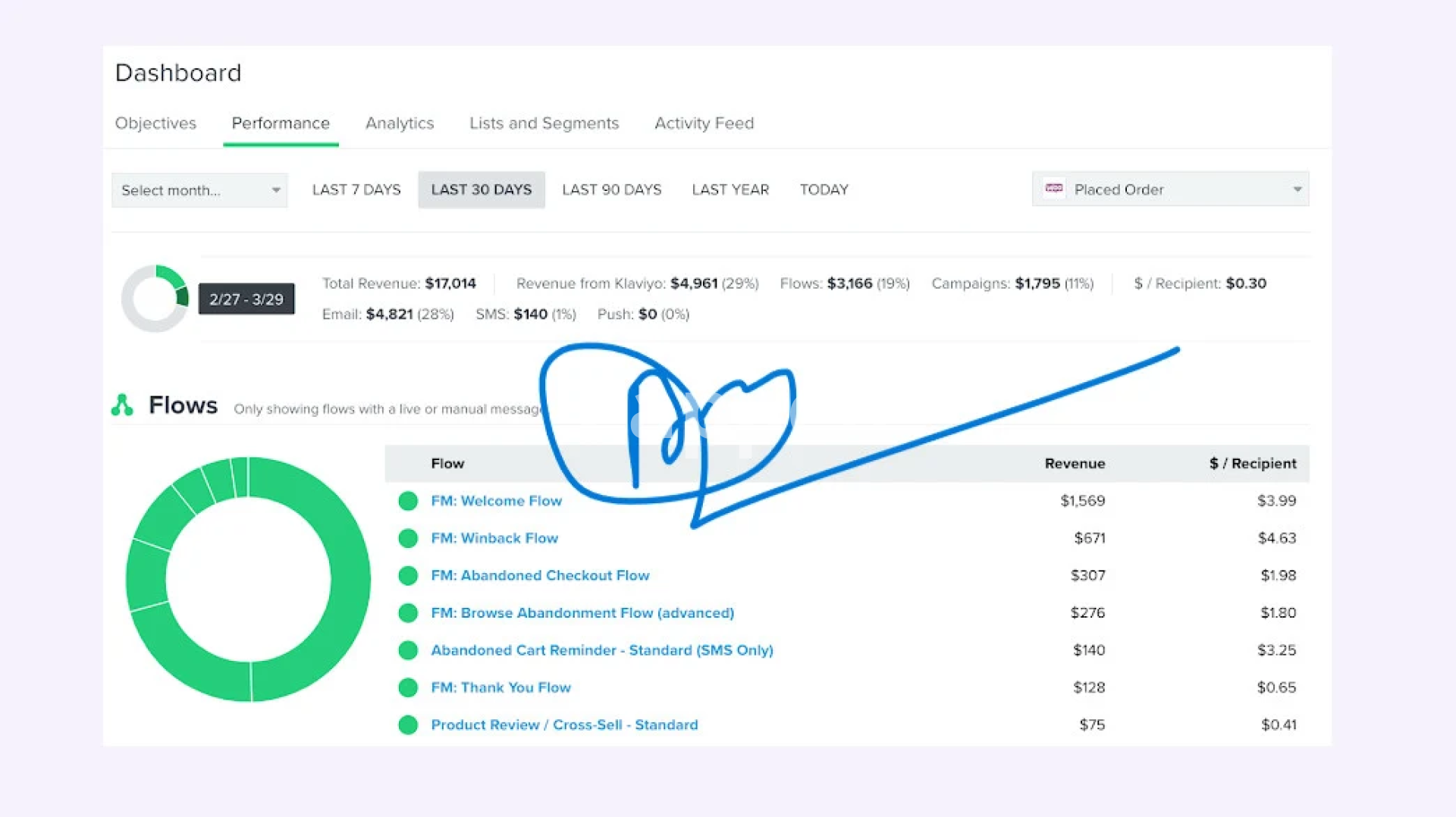This screenshot has height=817, width=1456.
Task: Open the Select month dropdown
Action: pyautogui.click(x=199, y=190)
